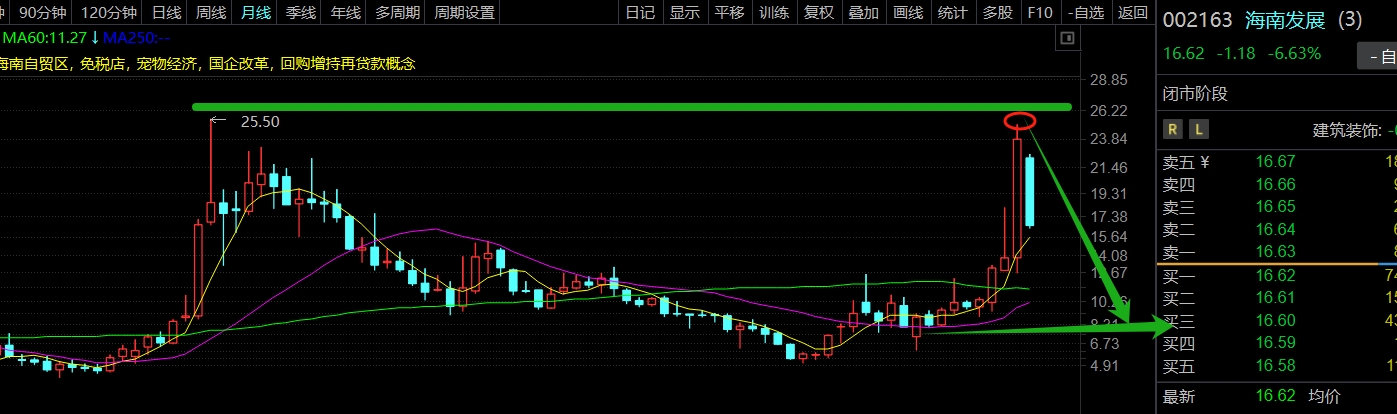Select the 月线 monthly period tab
This screenshot has width=1397, height=414.
pos(256,12)
